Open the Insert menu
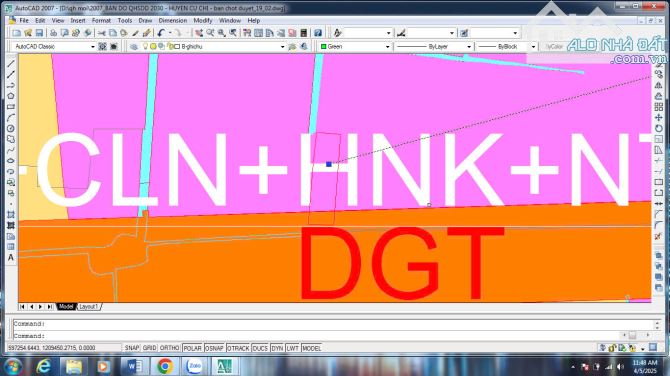The height and width of the screenshot is (376, 670). tap(78, 21)
